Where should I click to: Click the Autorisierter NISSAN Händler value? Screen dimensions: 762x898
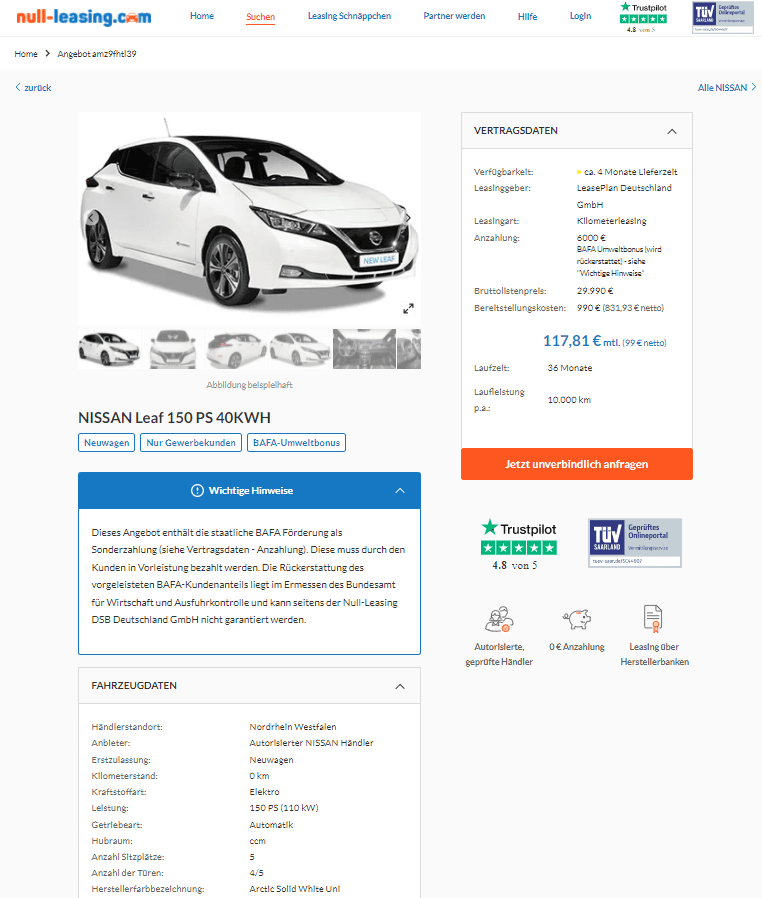311,743
